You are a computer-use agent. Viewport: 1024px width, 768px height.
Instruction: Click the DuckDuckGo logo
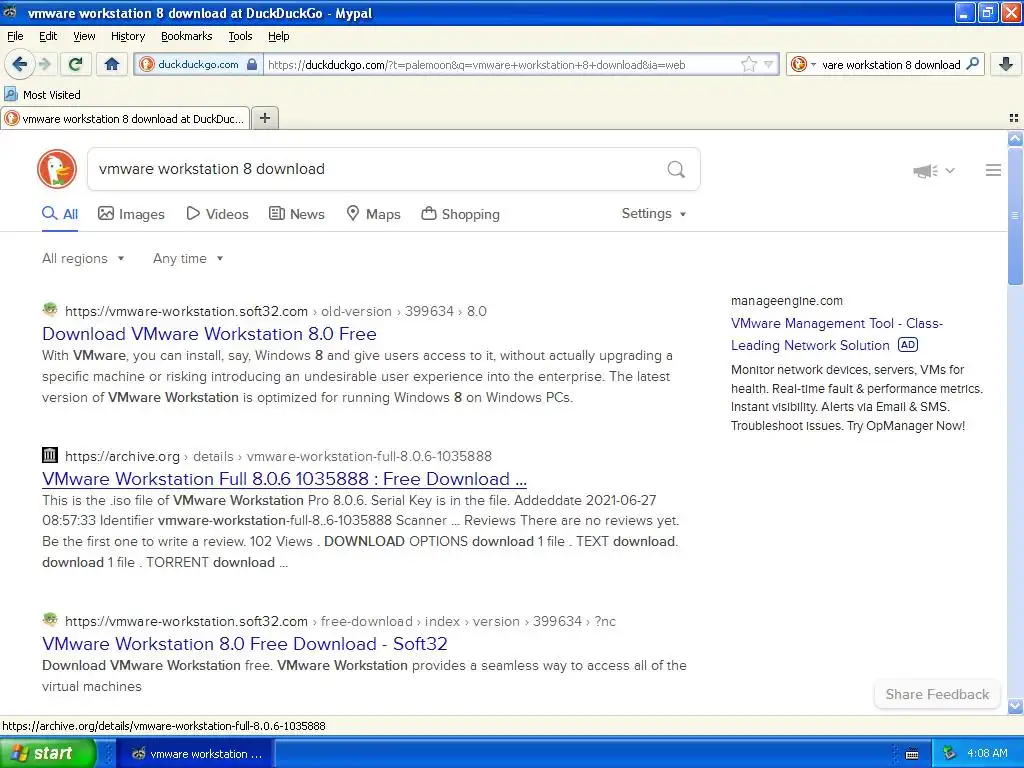pyautogui.click(x=57, y=168)
